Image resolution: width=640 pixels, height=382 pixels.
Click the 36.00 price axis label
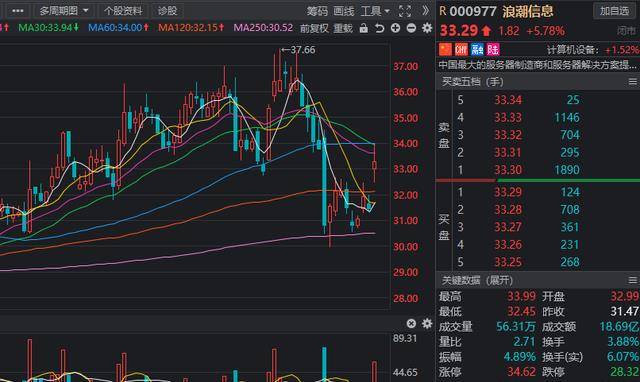pyautogui.click(x=405, y=92)
